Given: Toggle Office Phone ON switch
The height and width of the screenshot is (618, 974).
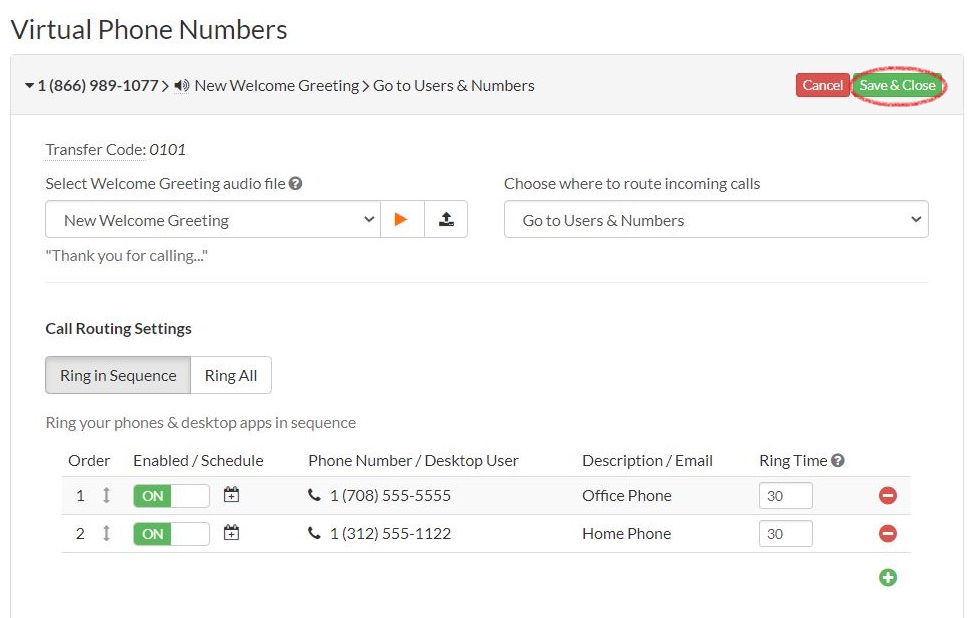Looking at the screenshot, I should [171, 496].
